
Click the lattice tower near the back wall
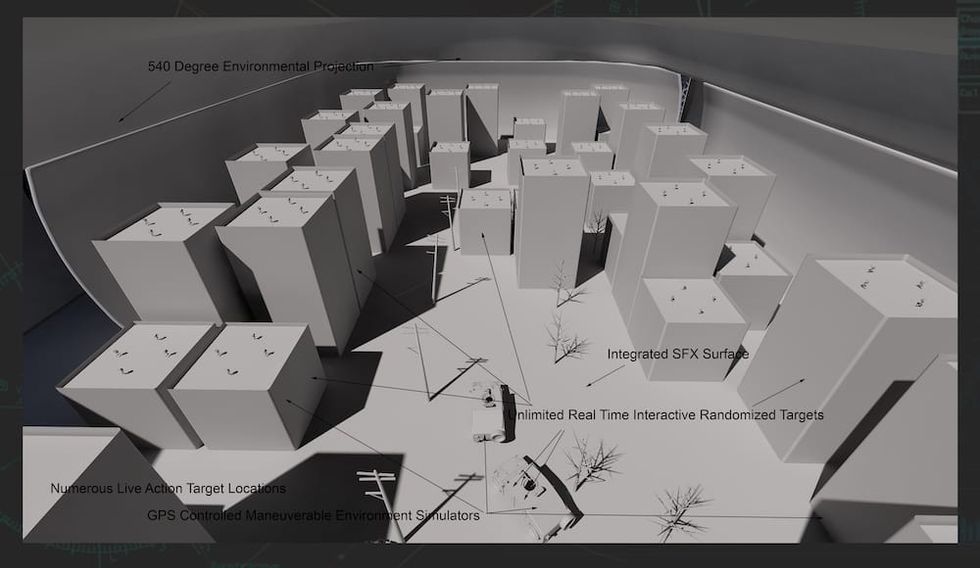(x=686, y=101)
